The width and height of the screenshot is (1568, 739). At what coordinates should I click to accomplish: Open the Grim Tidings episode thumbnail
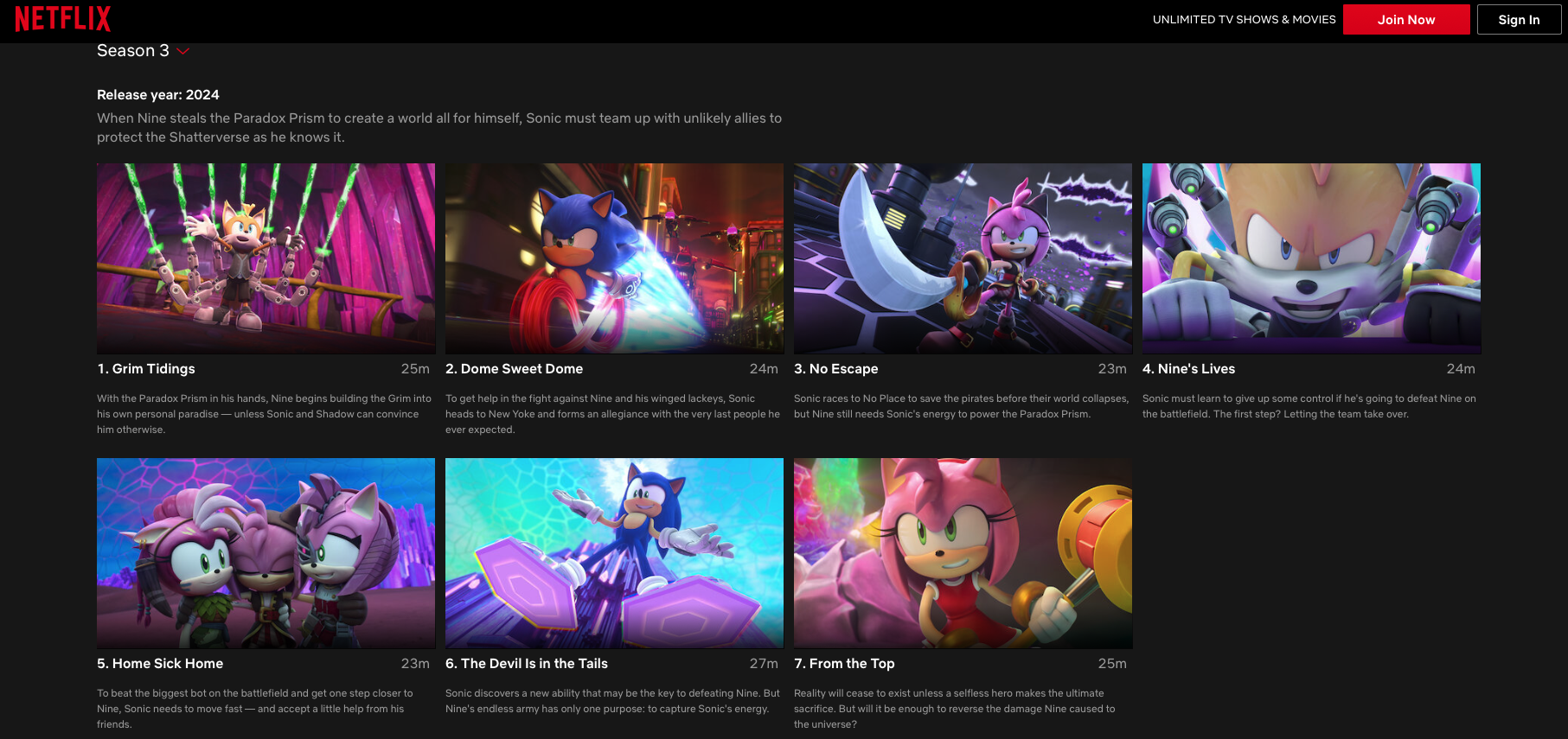tap(266, 258)
